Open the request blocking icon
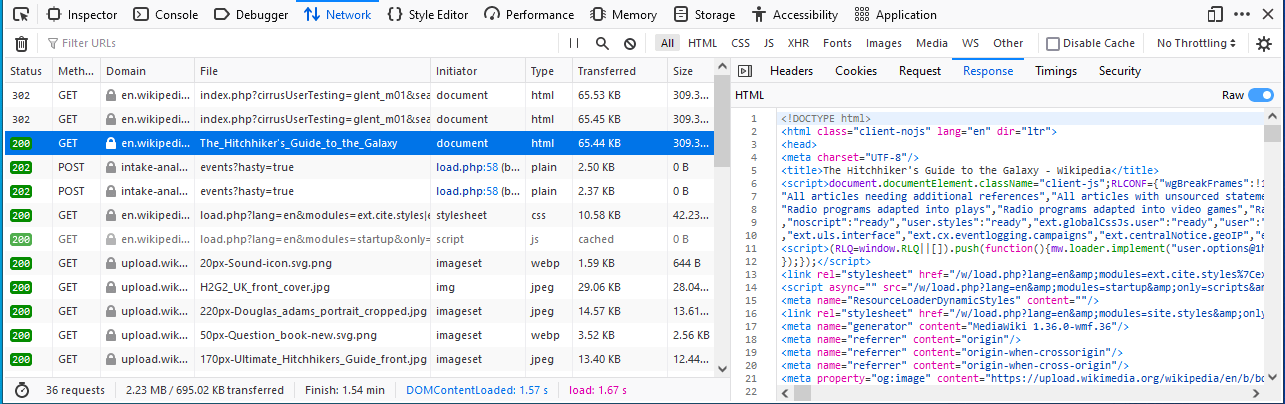Image resolution: width=1285 pixels, height=404 pixels. coord(630,44)
